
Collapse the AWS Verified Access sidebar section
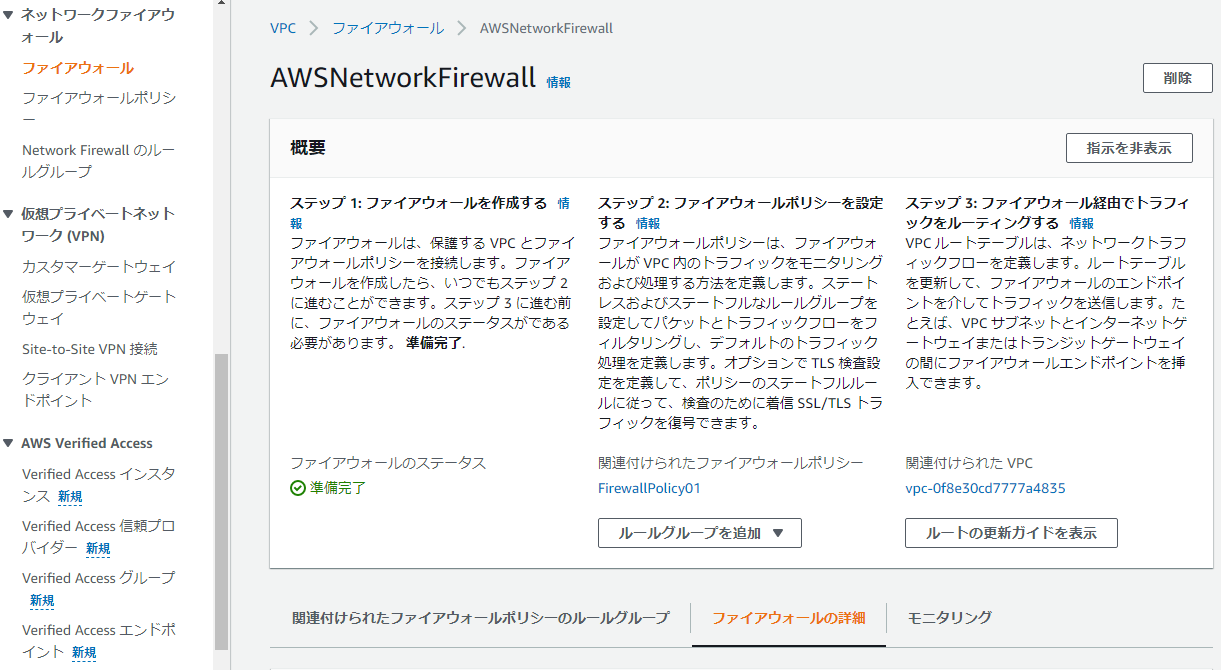coord(10,443)
